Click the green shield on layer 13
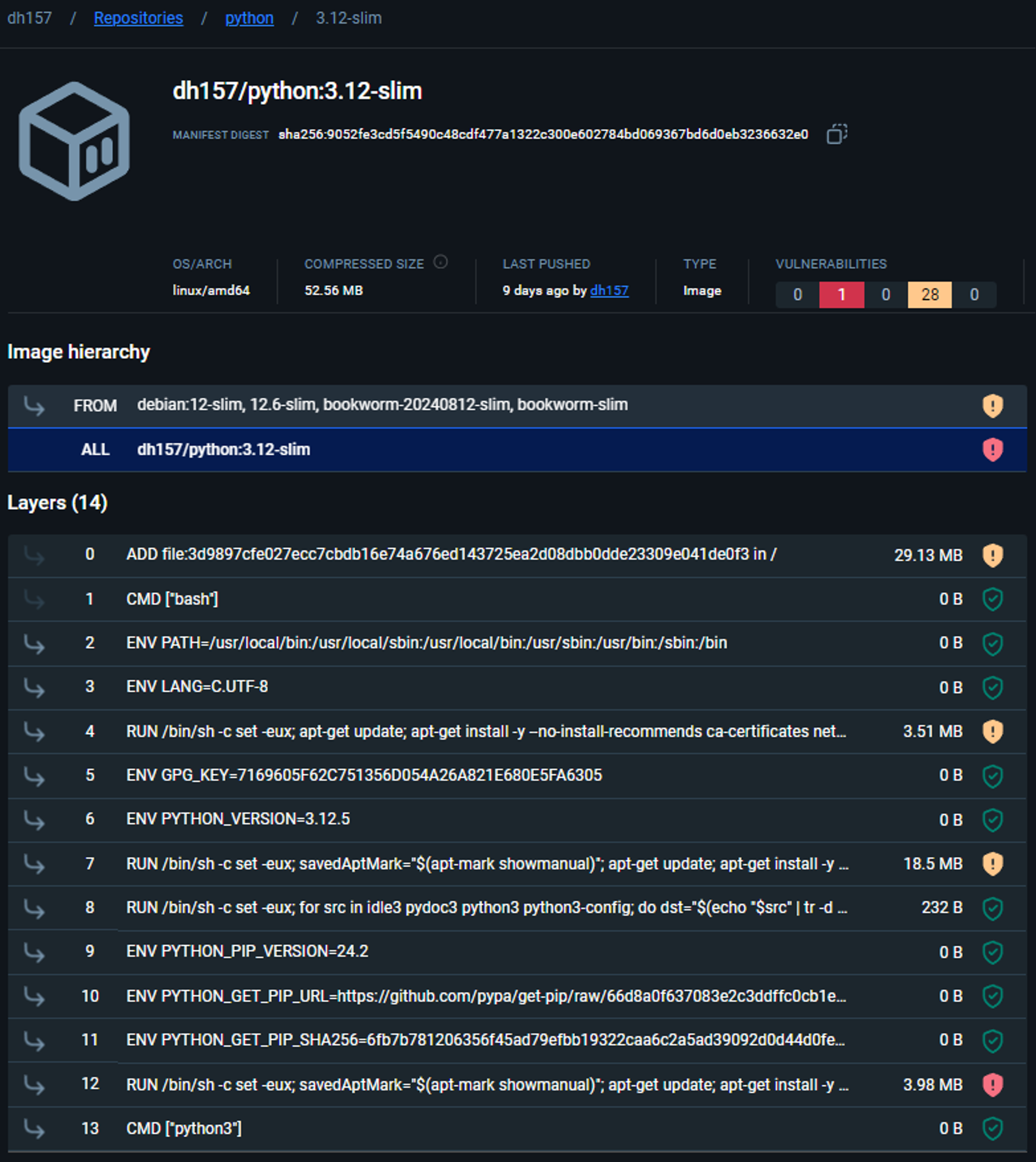 993,1128
